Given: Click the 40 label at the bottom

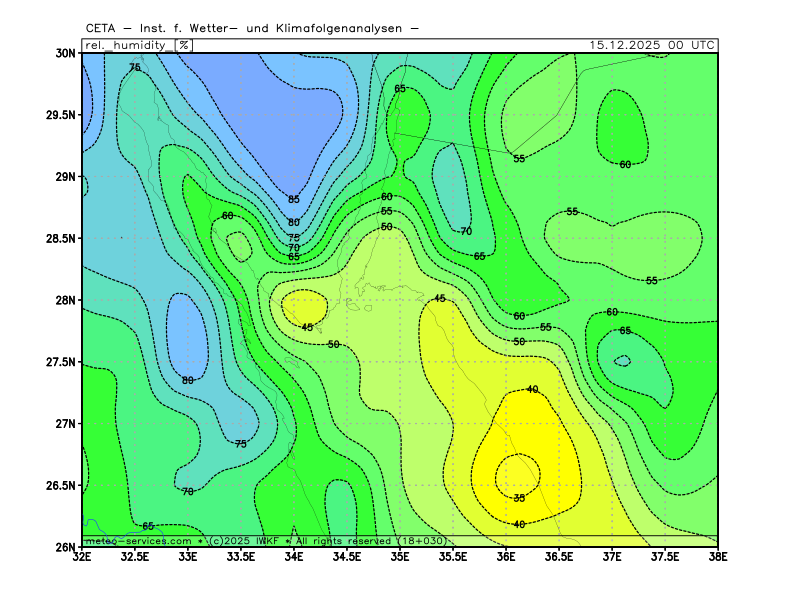Looking at the screenshot, I should click(519, 525).
